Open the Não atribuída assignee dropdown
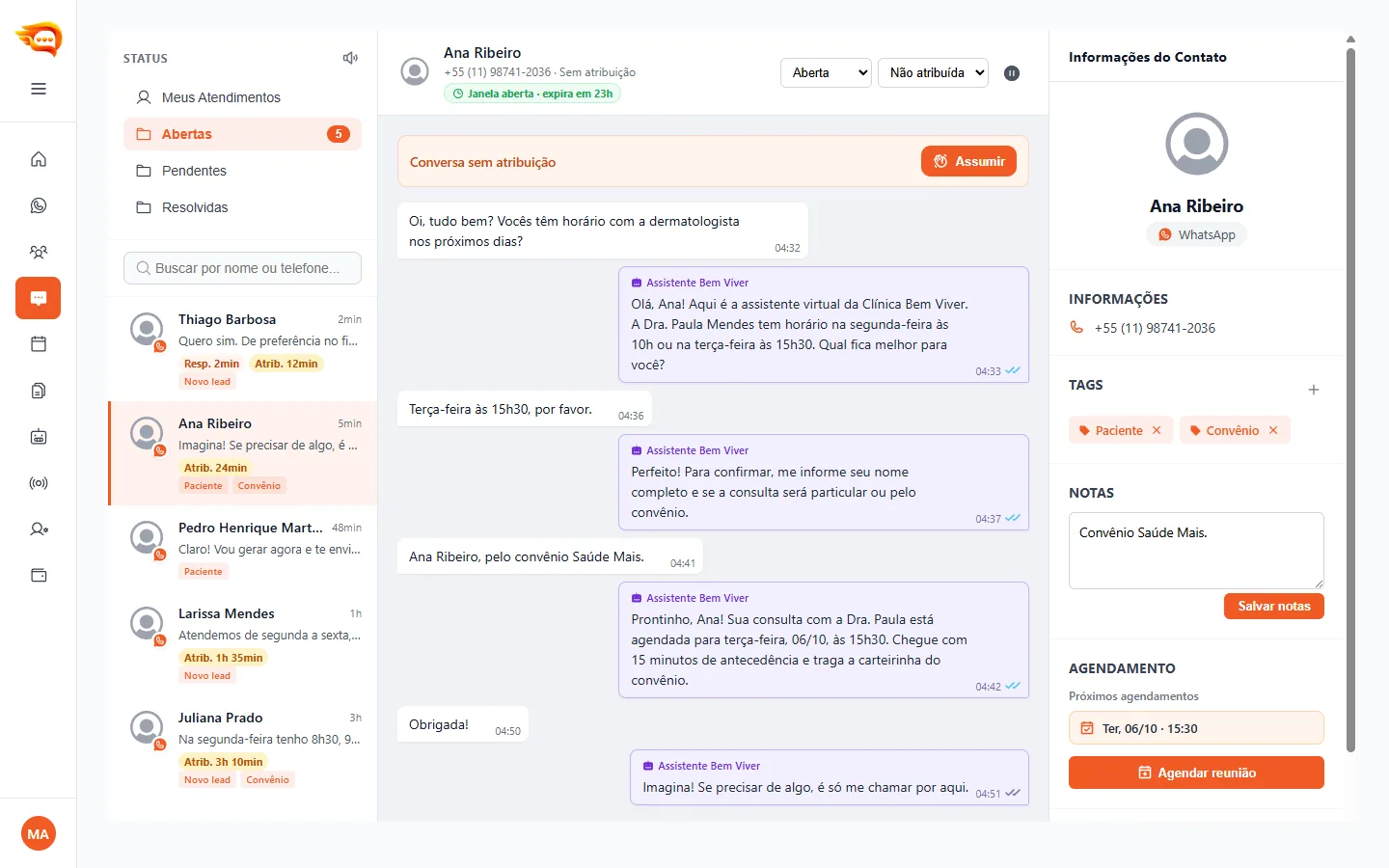 933,72
